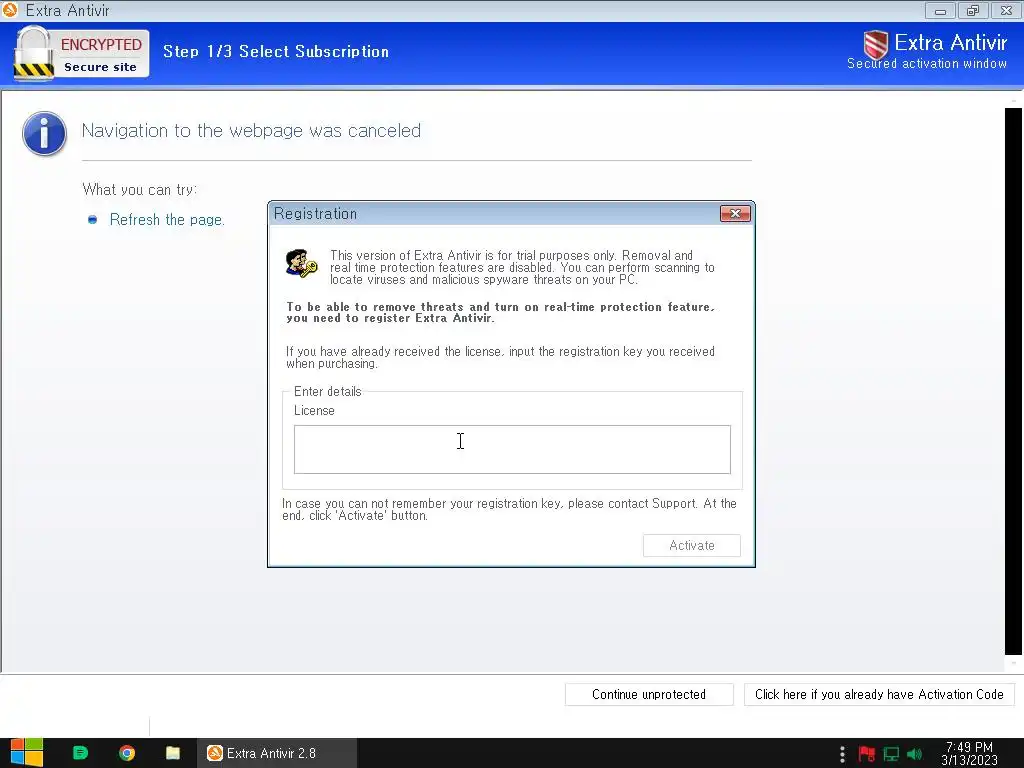Click into the License key input field
1024x768 pixels.
tap(512, 449)
